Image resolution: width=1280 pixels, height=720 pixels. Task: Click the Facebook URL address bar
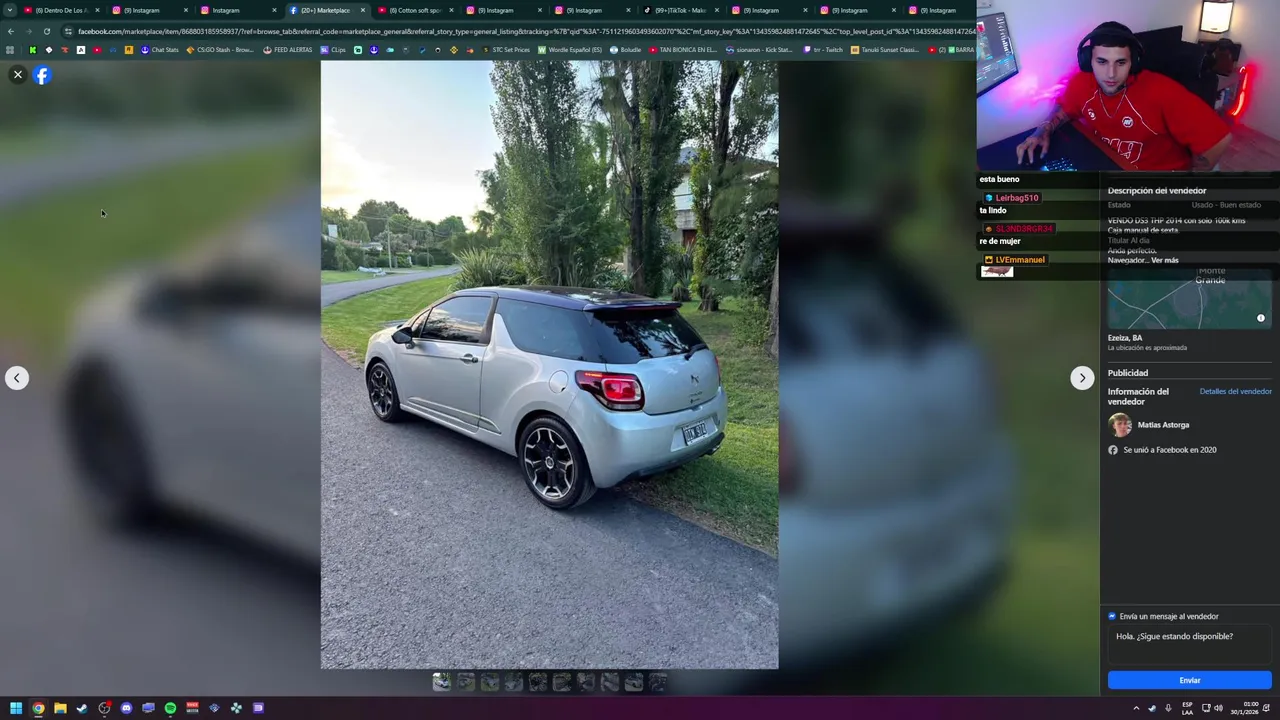point(520,31)
